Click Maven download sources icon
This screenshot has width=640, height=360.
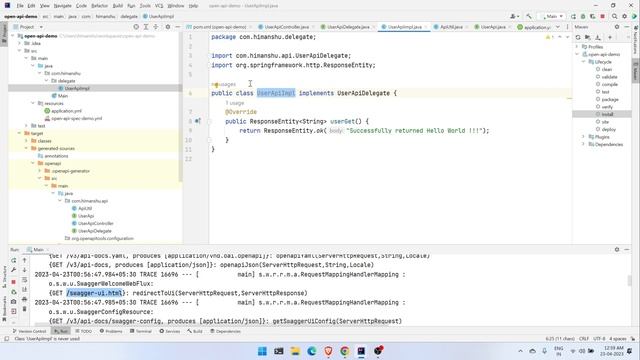[x=598, y=38]
